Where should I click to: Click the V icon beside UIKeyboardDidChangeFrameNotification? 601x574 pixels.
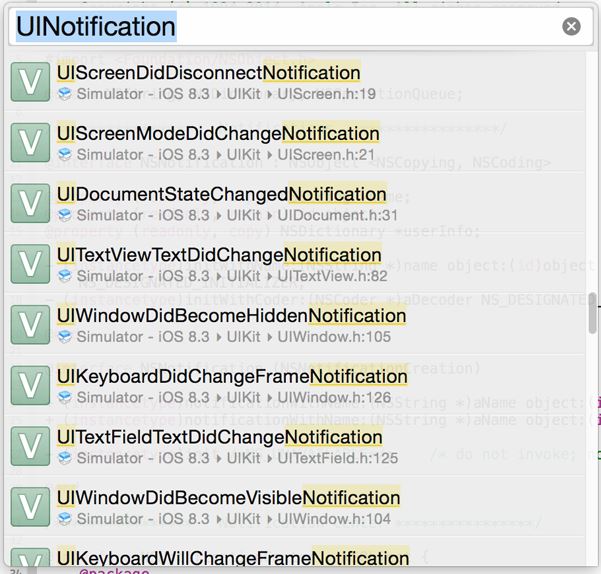pyautogui.click(x=30, y=386)
